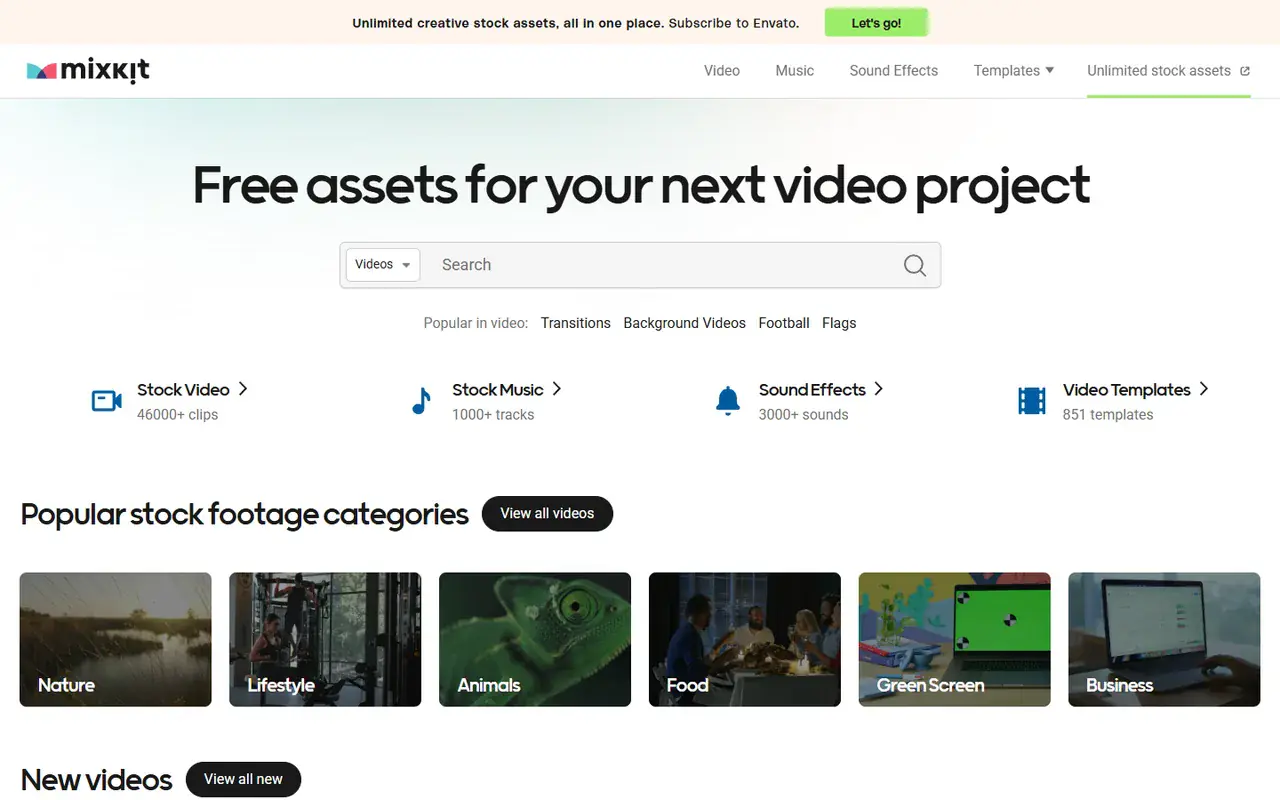1280x800 pixels.
Task: Click the '1000+ tracks' text
Action: tap(493, 415)
